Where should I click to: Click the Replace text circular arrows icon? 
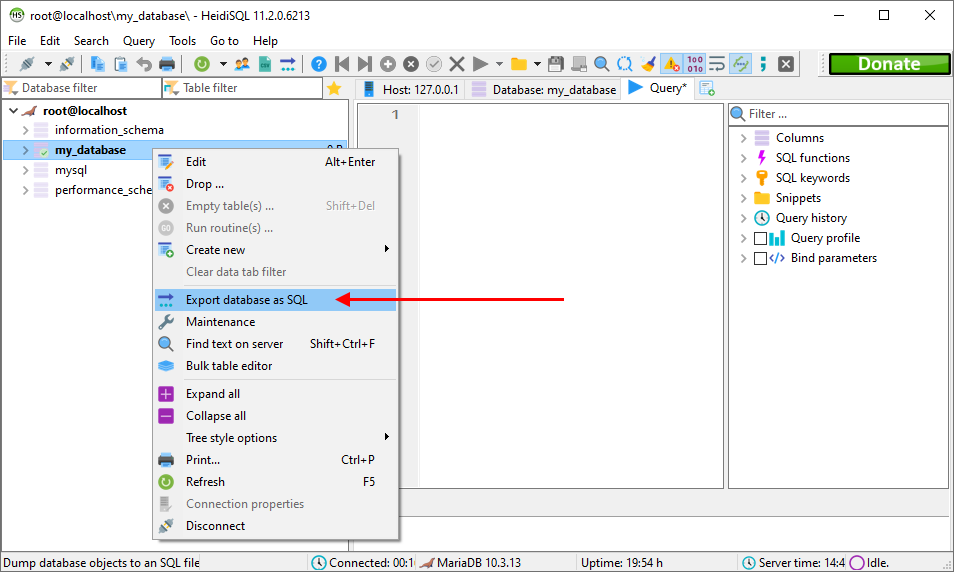(x=624, y=64)
